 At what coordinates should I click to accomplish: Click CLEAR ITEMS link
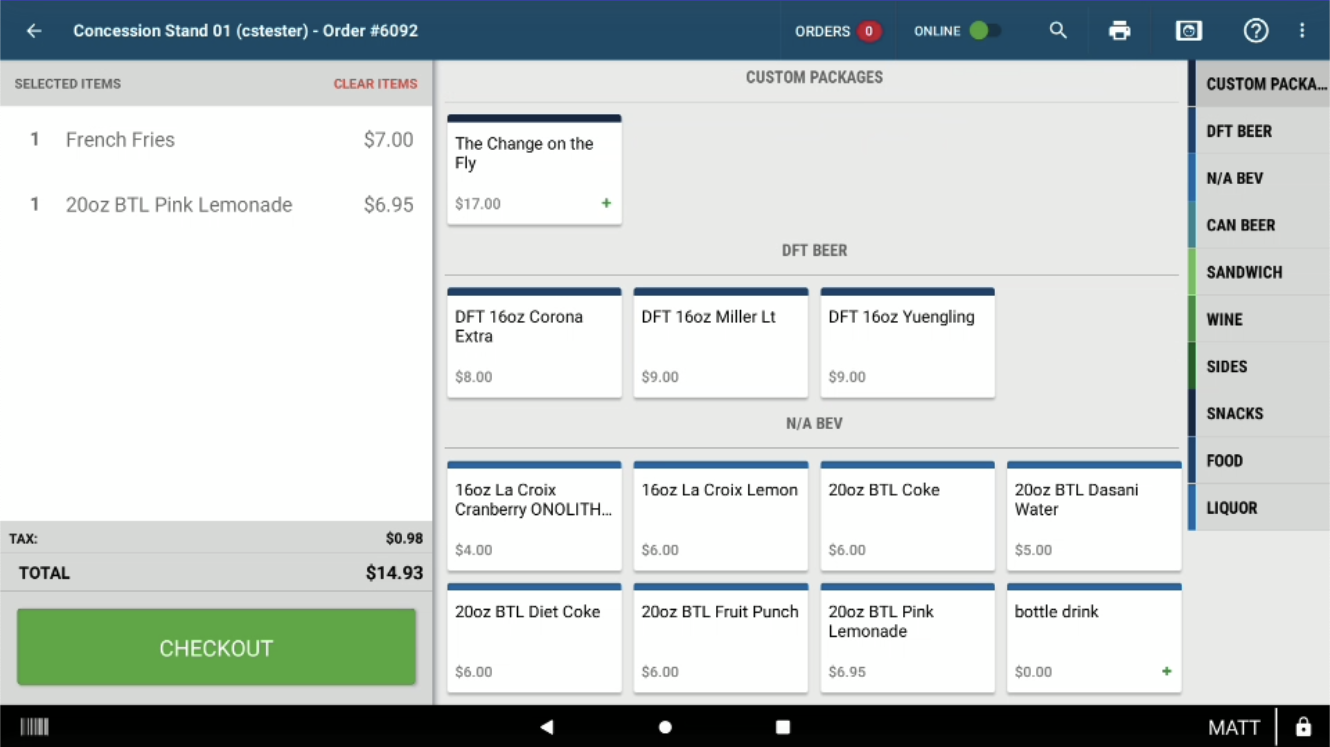click(x=375, y=84)
